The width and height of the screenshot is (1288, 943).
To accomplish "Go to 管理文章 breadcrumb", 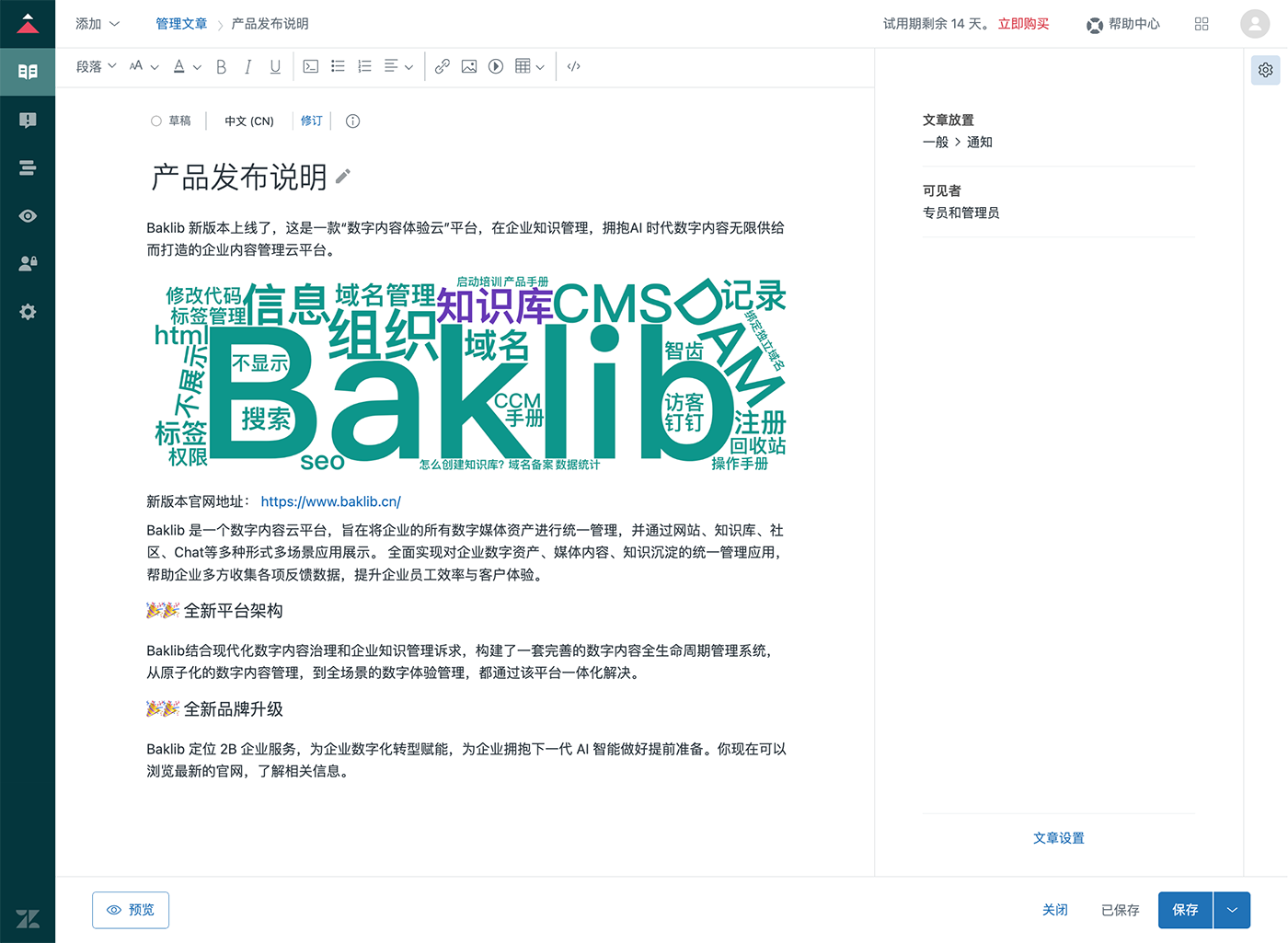I will 181,24.
